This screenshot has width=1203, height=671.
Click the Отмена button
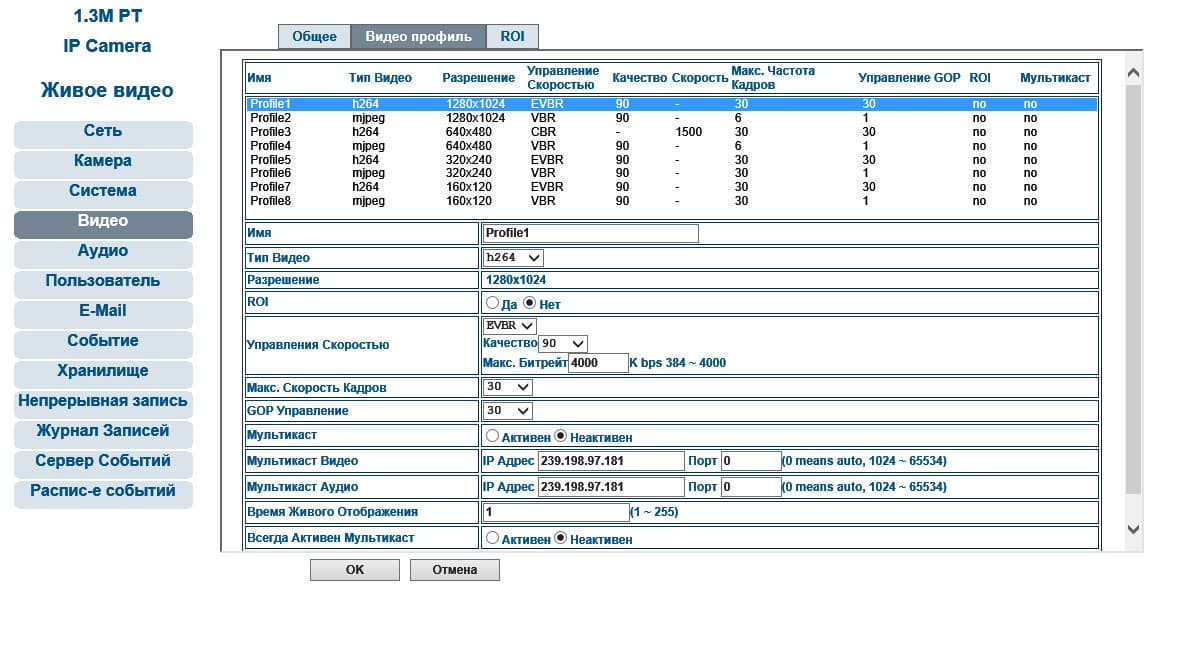[455, 570]
